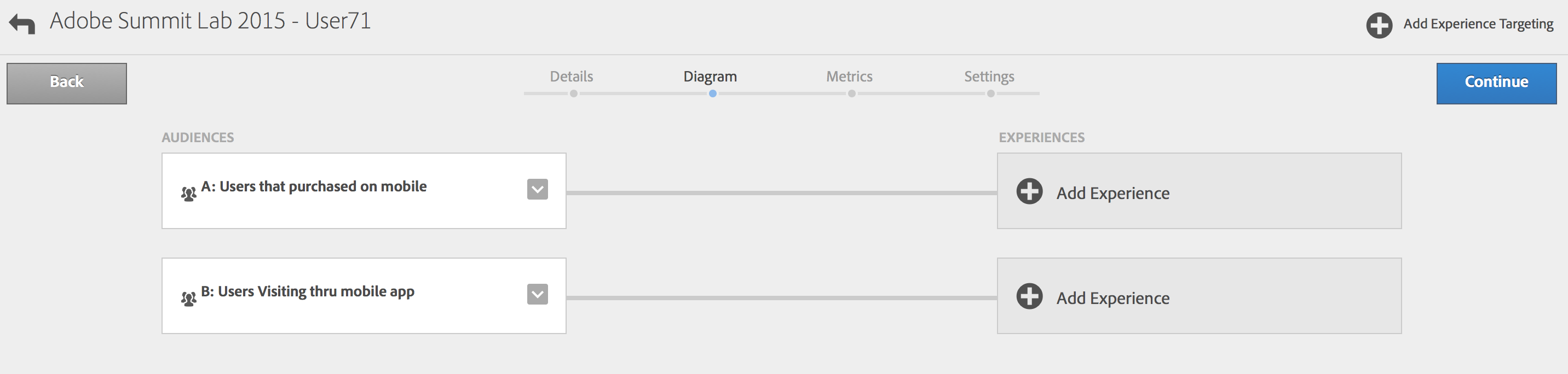This screenshot has height=374, width=1568.
Task: Click the Settings progress dot
Action: (x=991, y=93)
